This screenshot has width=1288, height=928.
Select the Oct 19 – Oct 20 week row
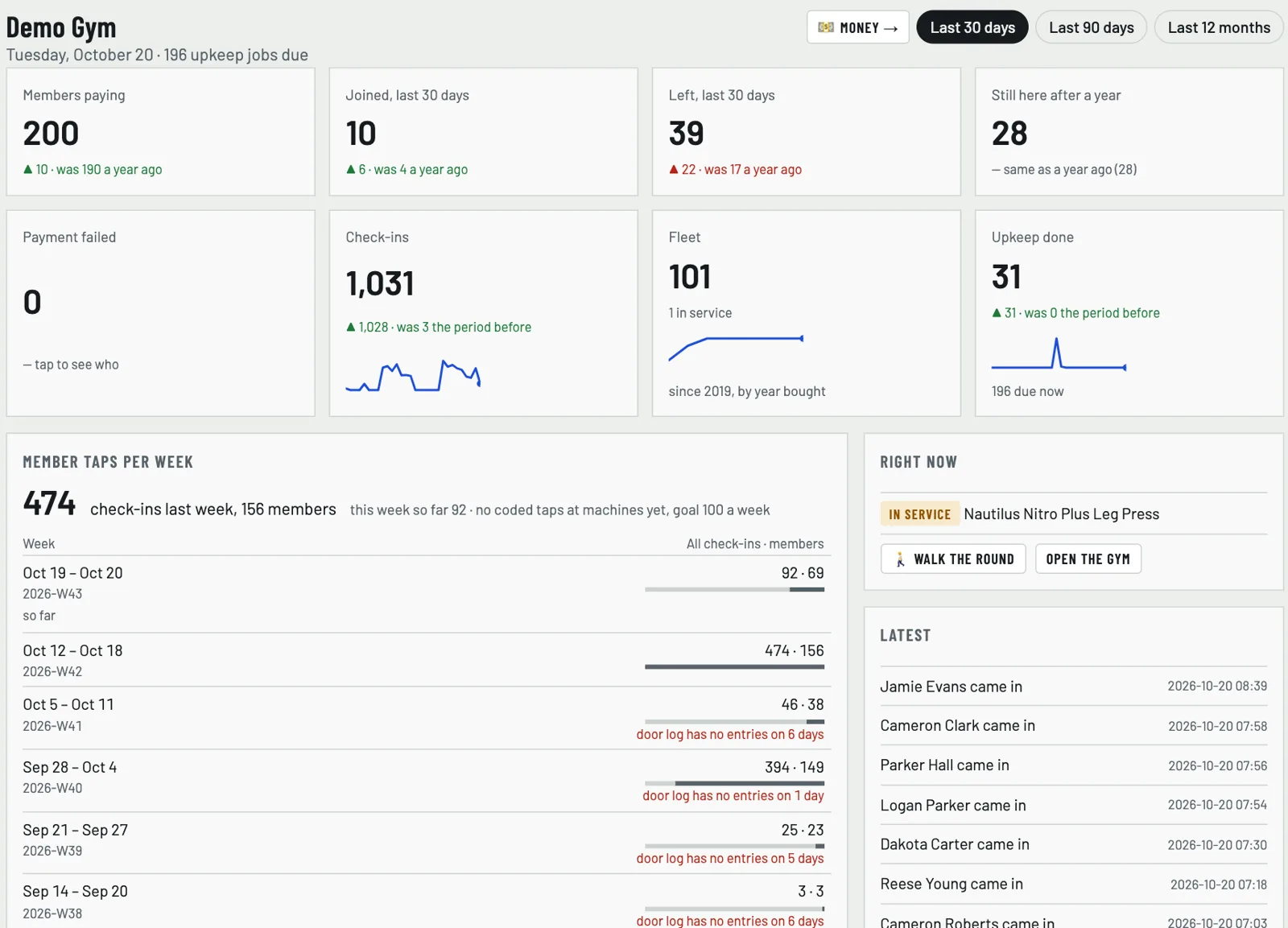[x=427, y=594]
